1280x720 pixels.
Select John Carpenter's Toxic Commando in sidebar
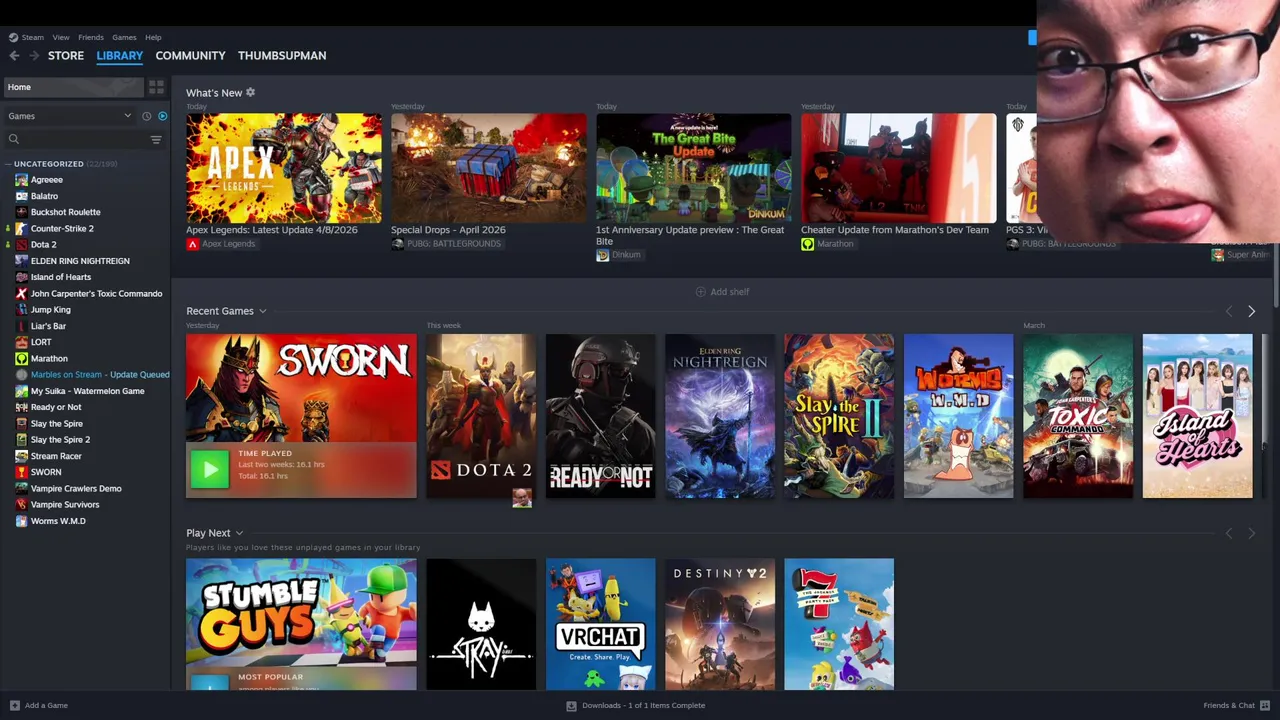[96, 293]
